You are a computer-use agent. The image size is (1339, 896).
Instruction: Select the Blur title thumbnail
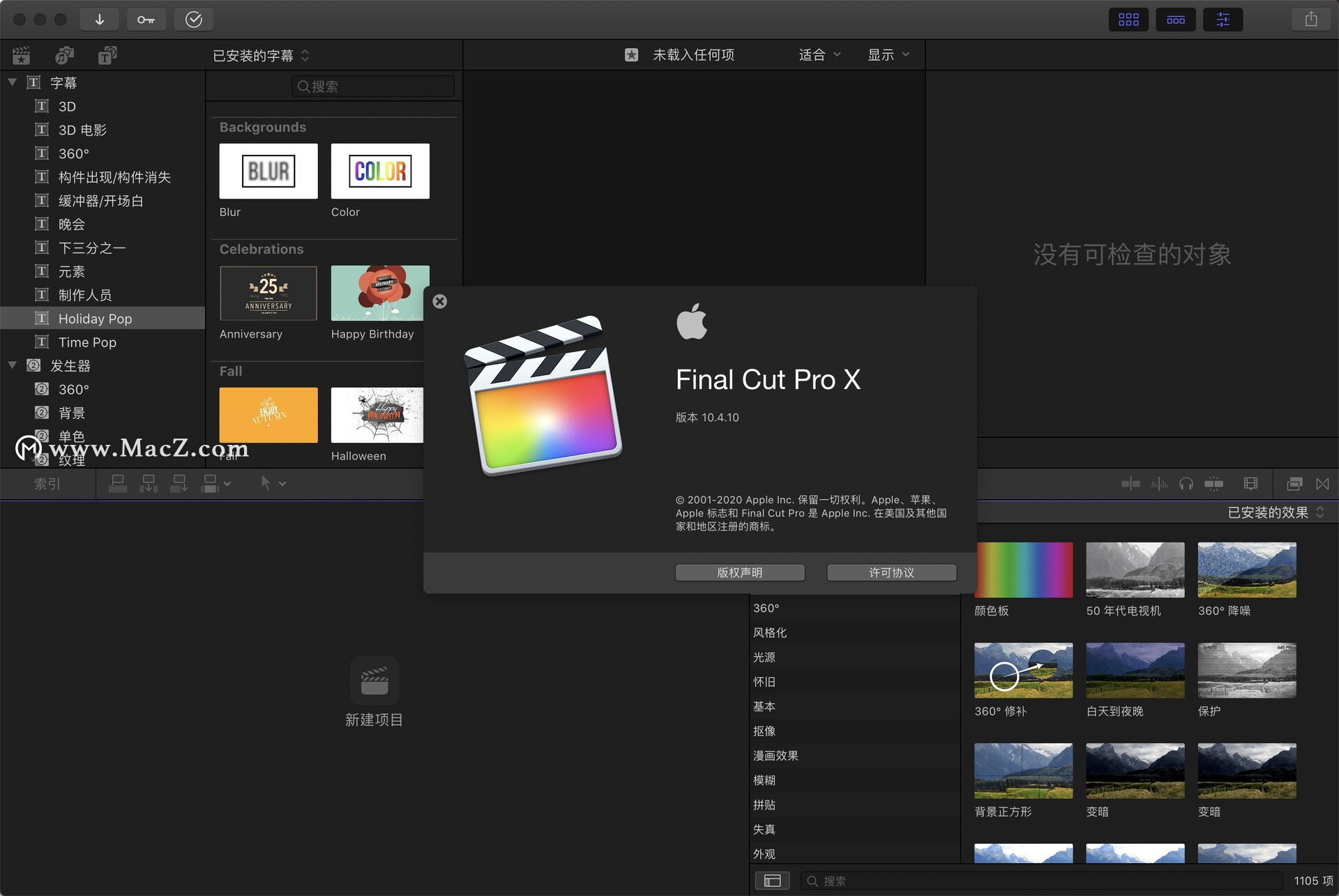click(268, 172)
